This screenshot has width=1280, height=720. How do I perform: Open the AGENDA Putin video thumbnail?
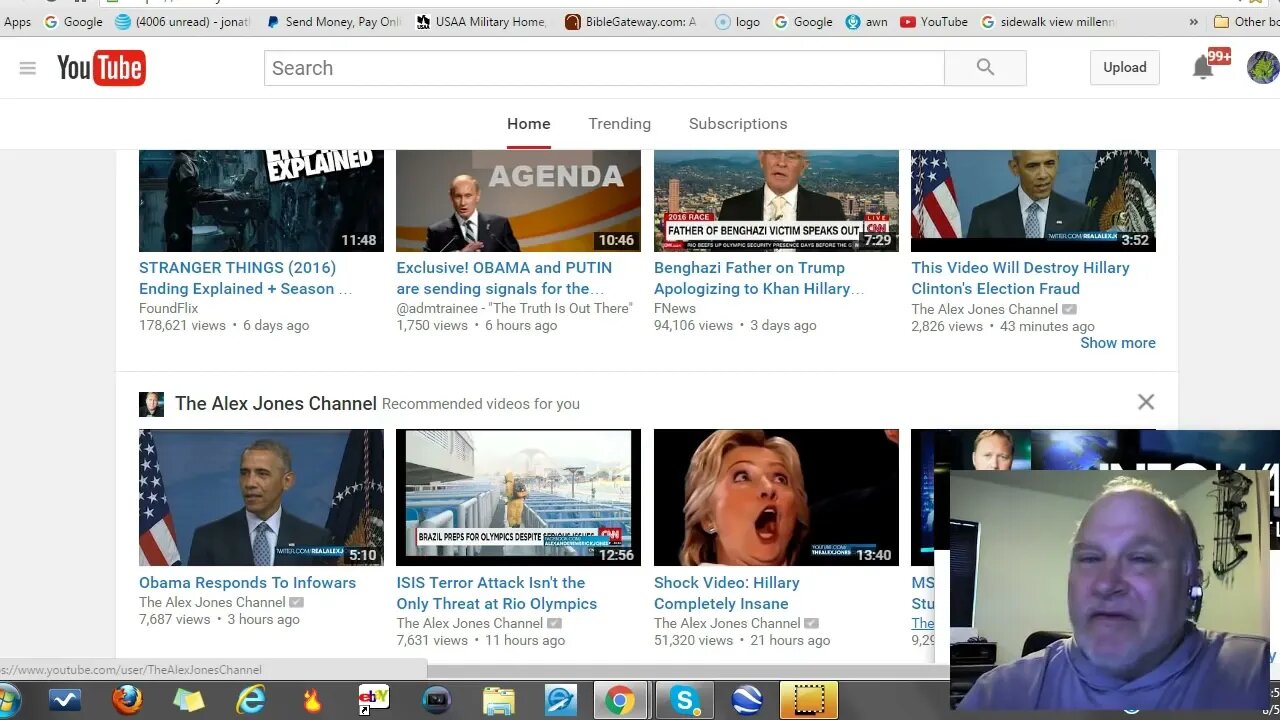pyautogui.click(x=518, y=200)
